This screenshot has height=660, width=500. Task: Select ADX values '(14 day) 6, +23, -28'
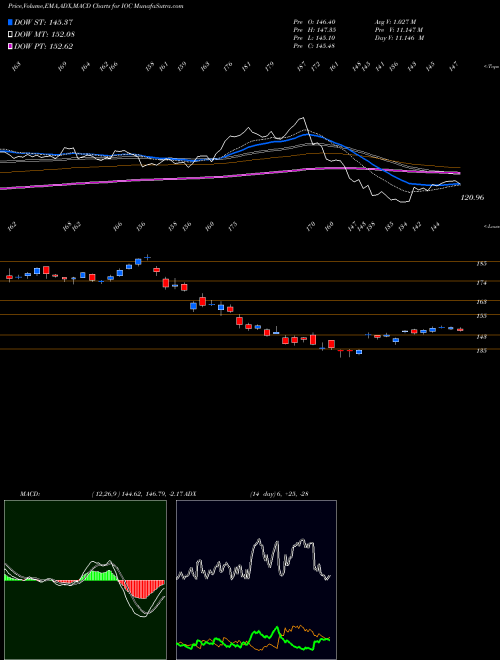tap(279, 494)
